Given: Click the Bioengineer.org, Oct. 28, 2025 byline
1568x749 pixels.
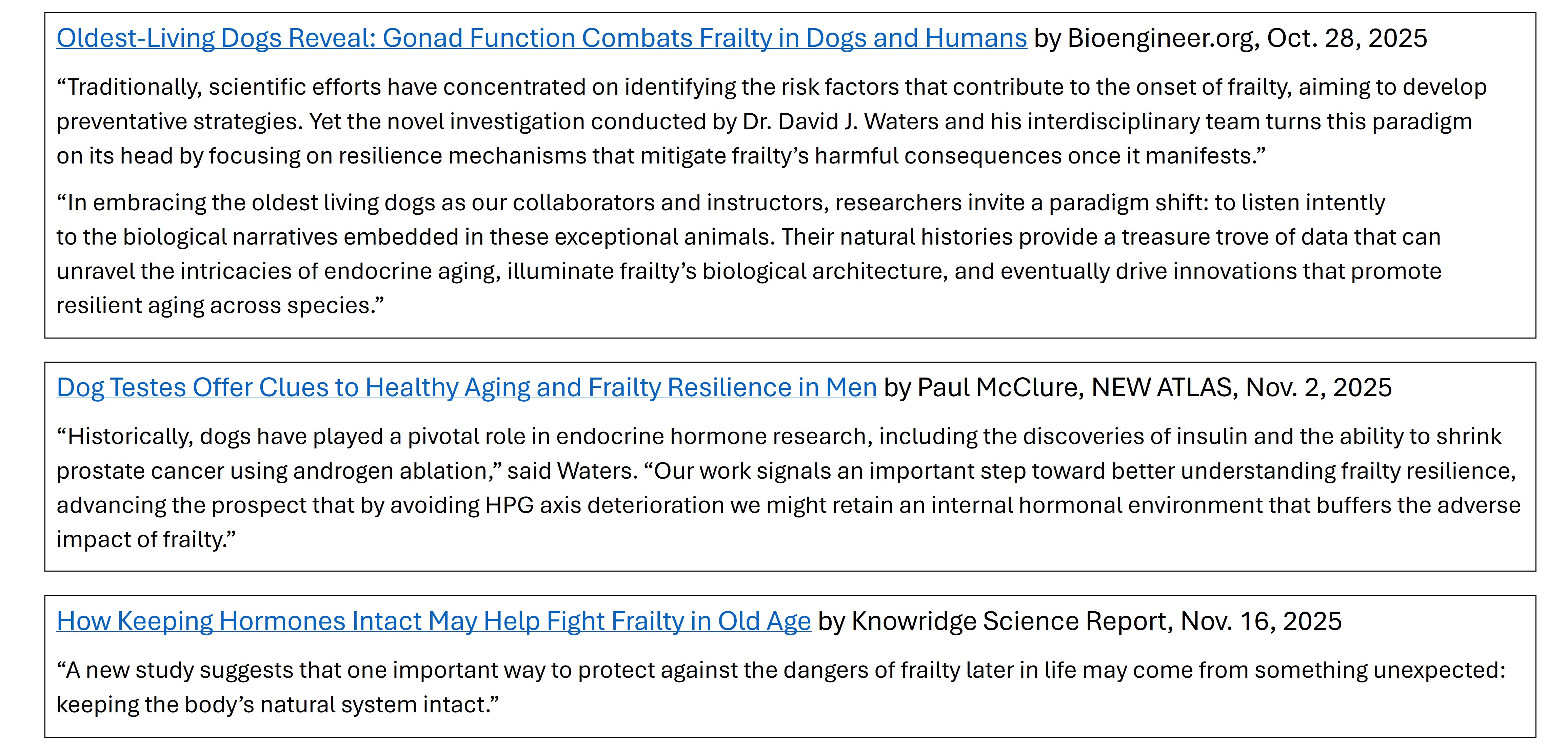Looking at the screenshot, I should 1230,38.
